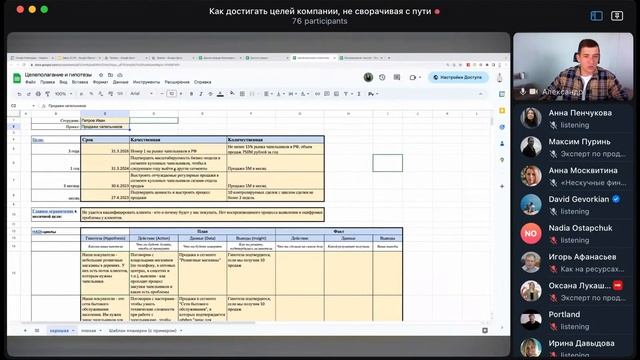This screenshot has width=640, height=360.
Task: Open the Google Sheets home icon
Action: click(17, 78)
